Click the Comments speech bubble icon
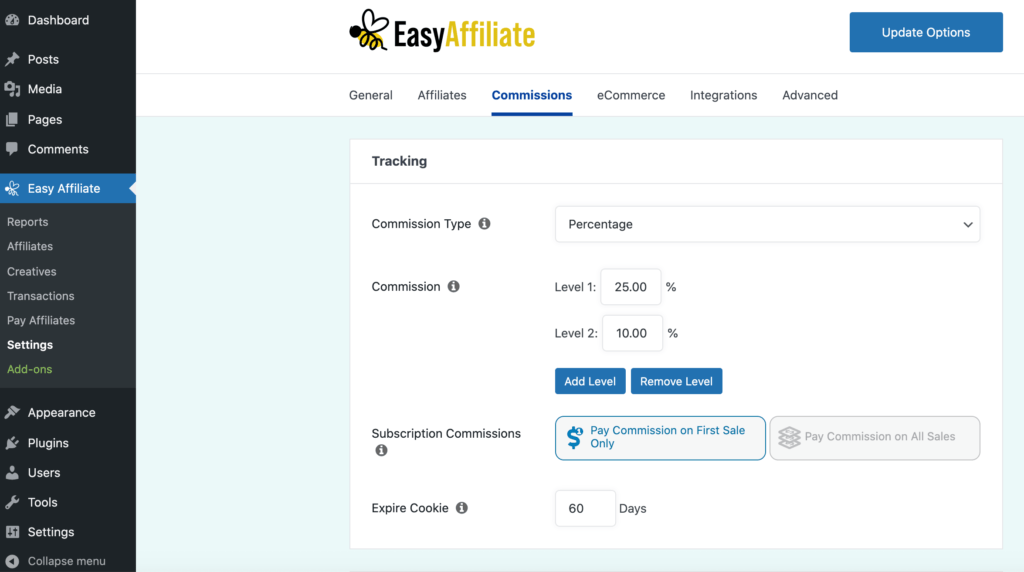This screenshot has width=1024, height=572. pyautogui.click(x=12, y=149)
